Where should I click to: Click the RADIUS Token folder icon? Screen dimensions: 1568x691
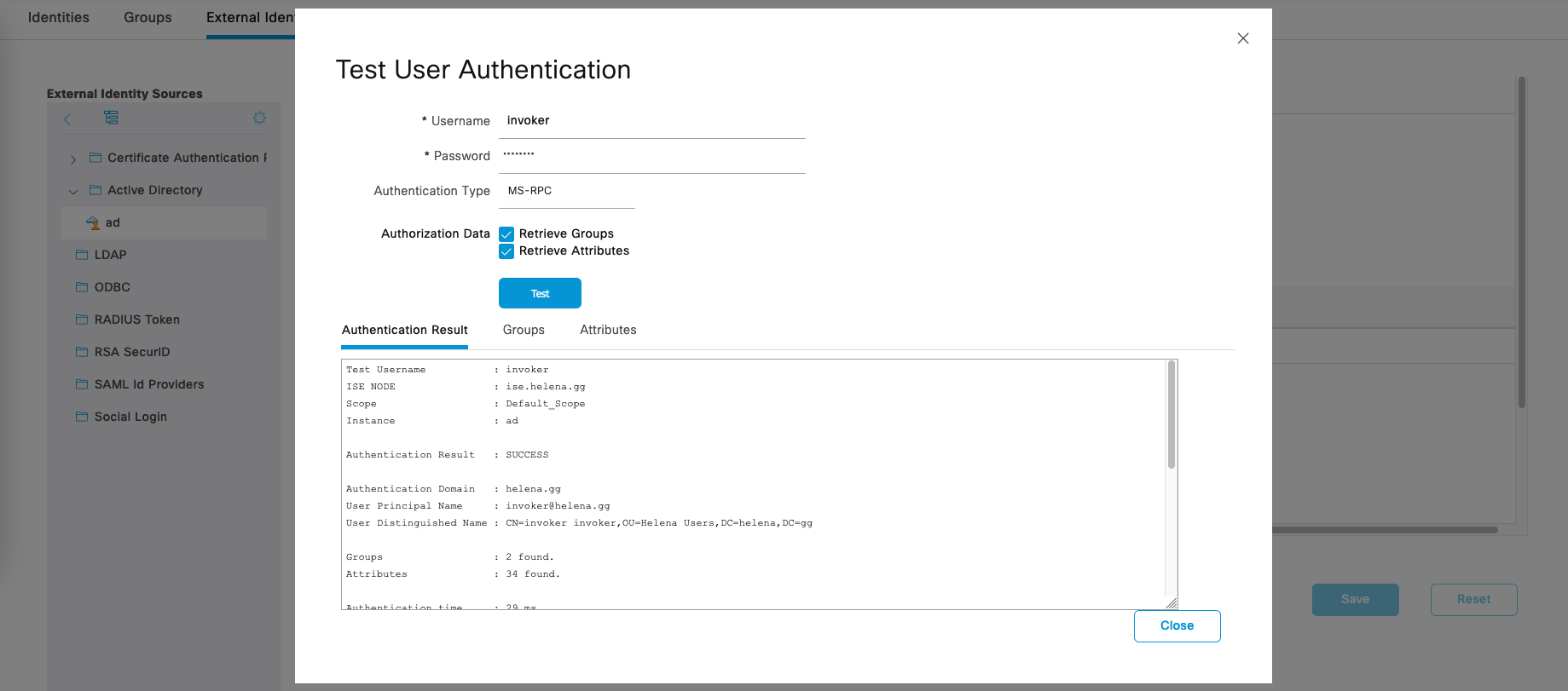(x=82, y=320)
